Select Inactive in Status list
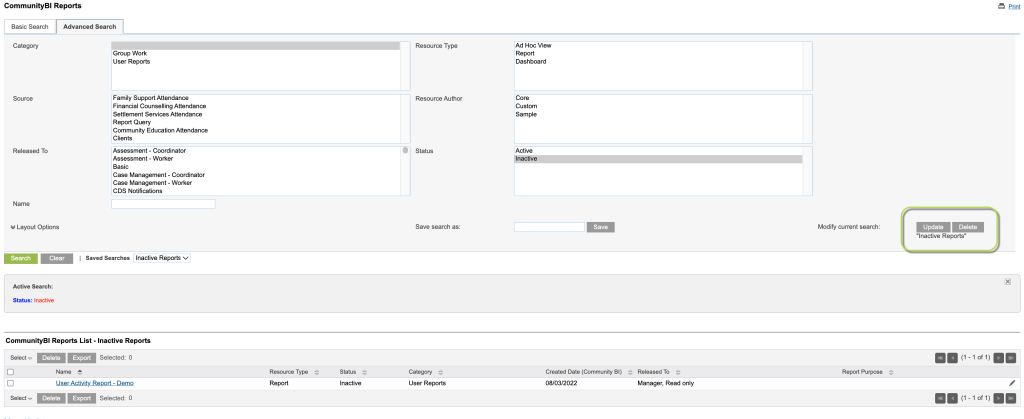Screen dimensions: 1024x419 click(658, 159)
